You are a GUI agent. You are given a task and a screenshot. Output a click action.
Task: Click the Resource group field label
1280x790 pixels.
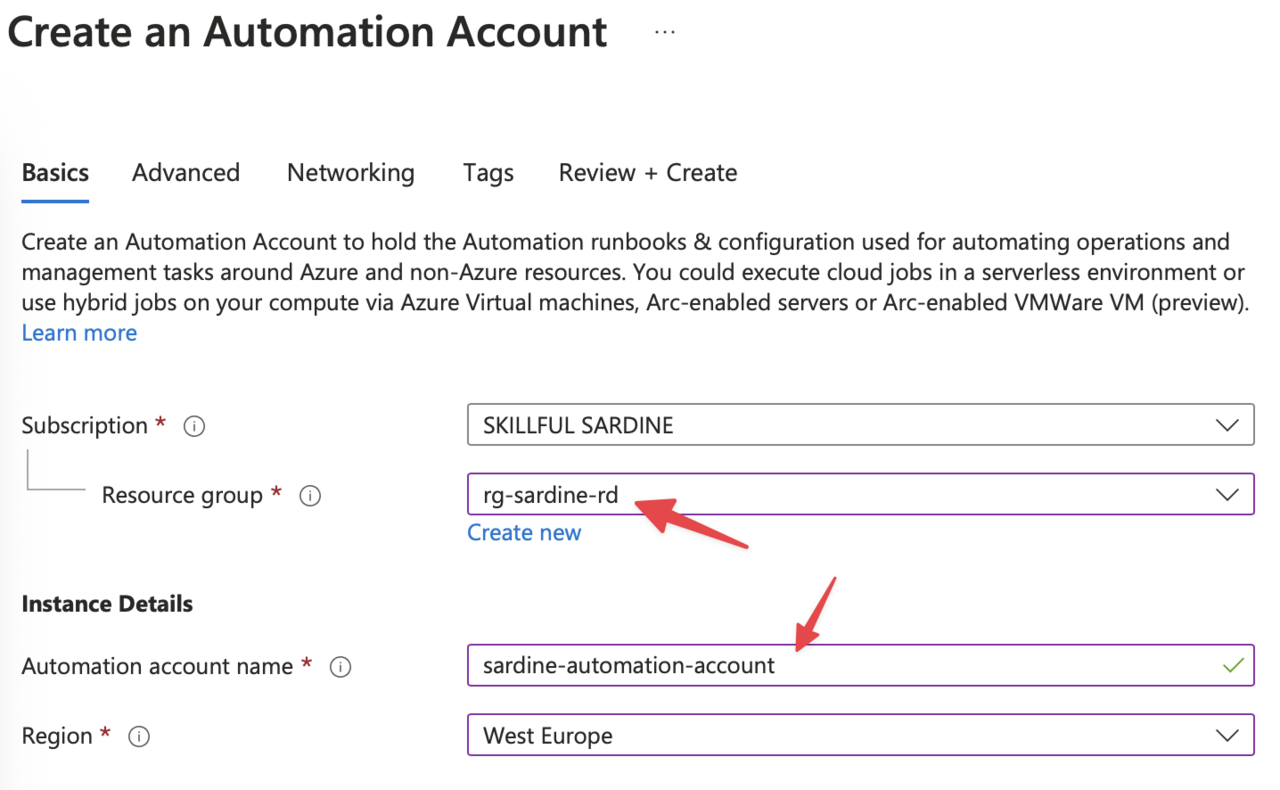[x=182, y=495]
